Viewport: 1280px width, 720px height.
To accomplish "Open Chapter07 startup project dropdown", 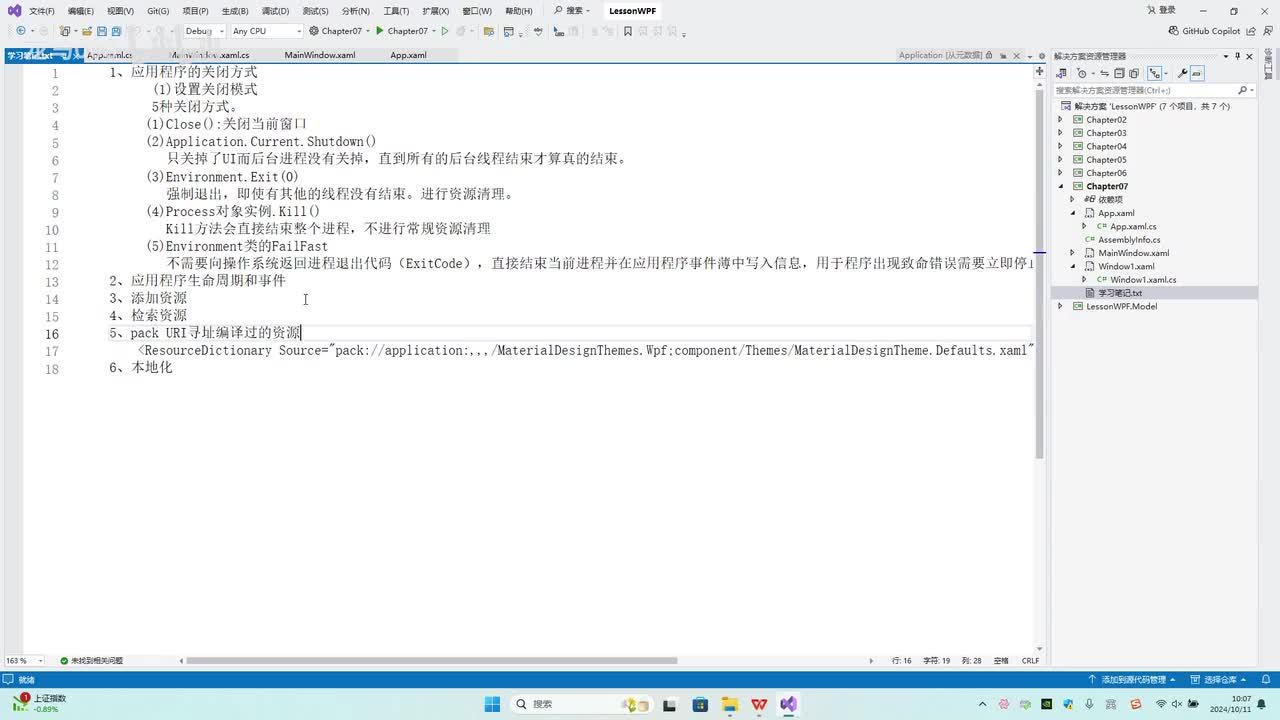I will coord(340,31).
